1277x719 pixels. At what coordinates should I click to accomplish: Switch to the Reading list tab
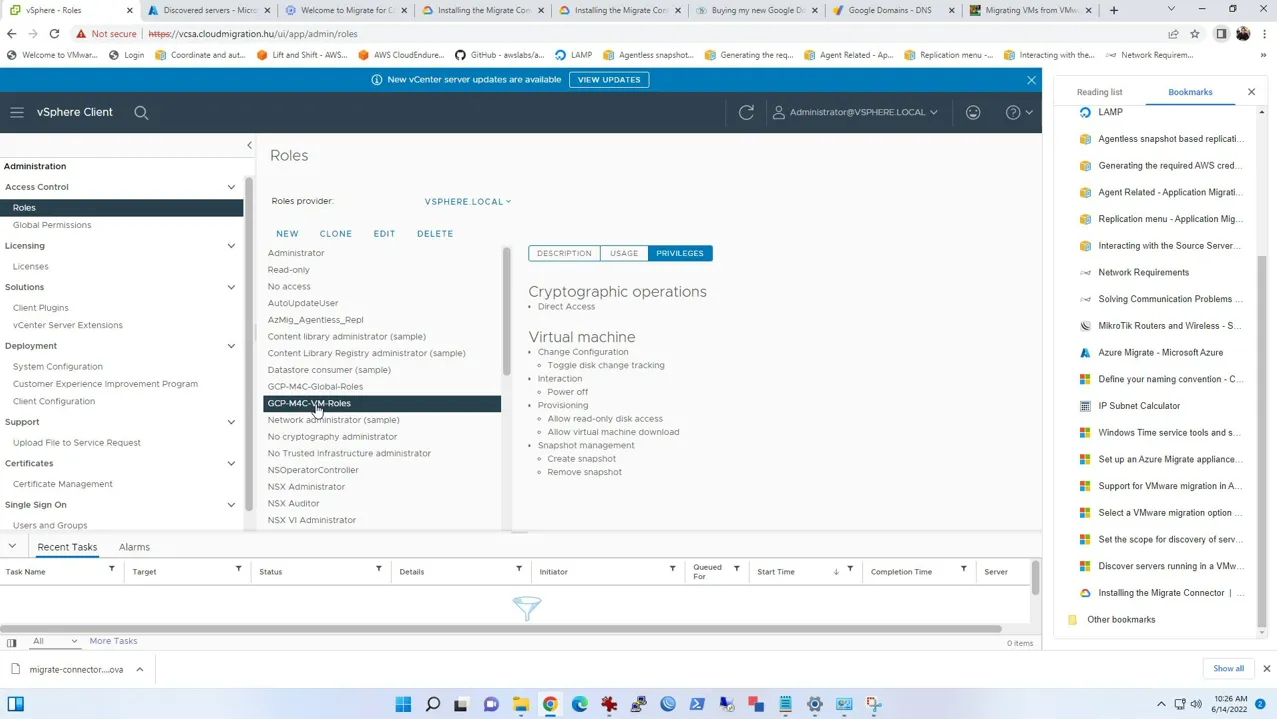pyautogui.click(x=1099, y=92)
